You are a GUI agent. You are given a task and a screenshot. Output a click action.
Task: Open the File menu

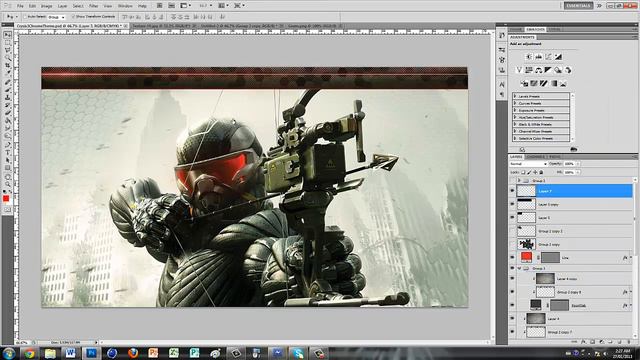20,6
